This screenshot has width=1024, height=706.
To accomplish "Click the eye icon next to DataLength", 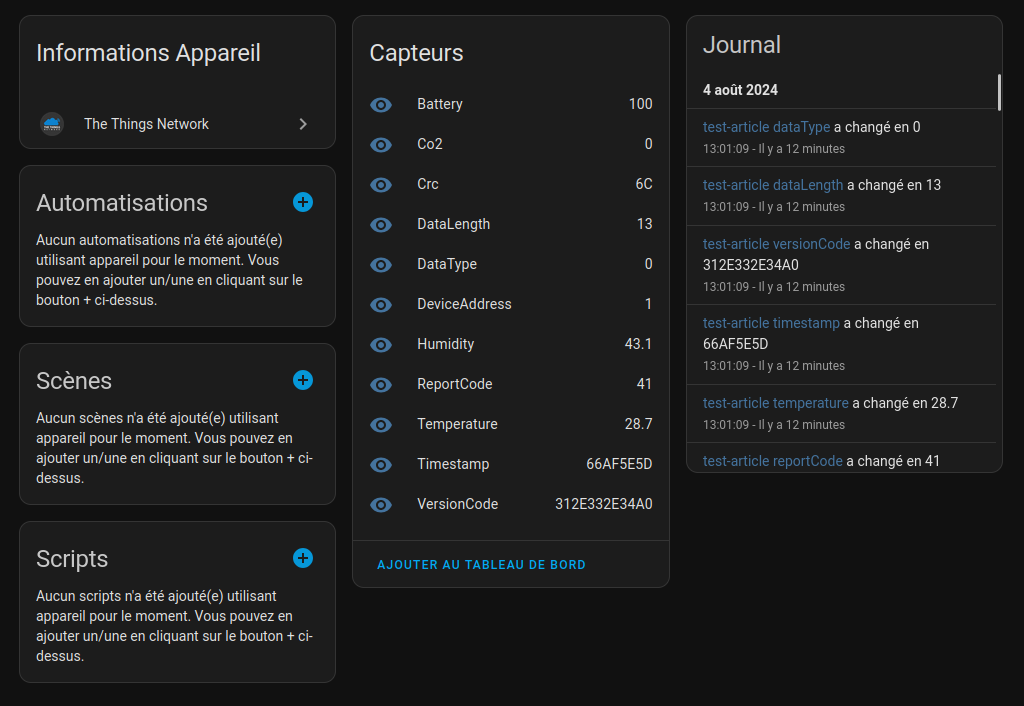I will point(381,225).
